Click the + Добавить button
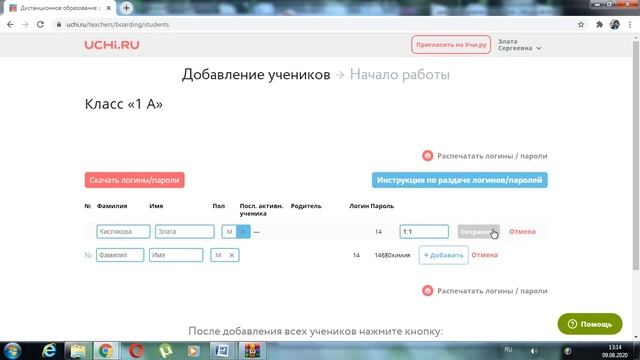Screen dimensions: 640x360 pos(444,255)
